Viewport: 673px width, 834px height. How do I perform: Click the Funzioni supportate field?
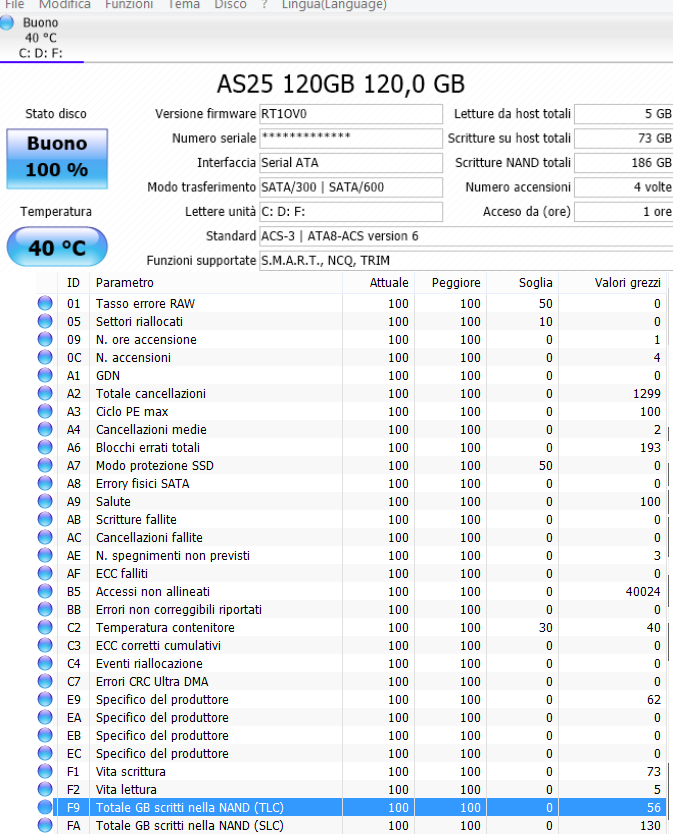466,261
